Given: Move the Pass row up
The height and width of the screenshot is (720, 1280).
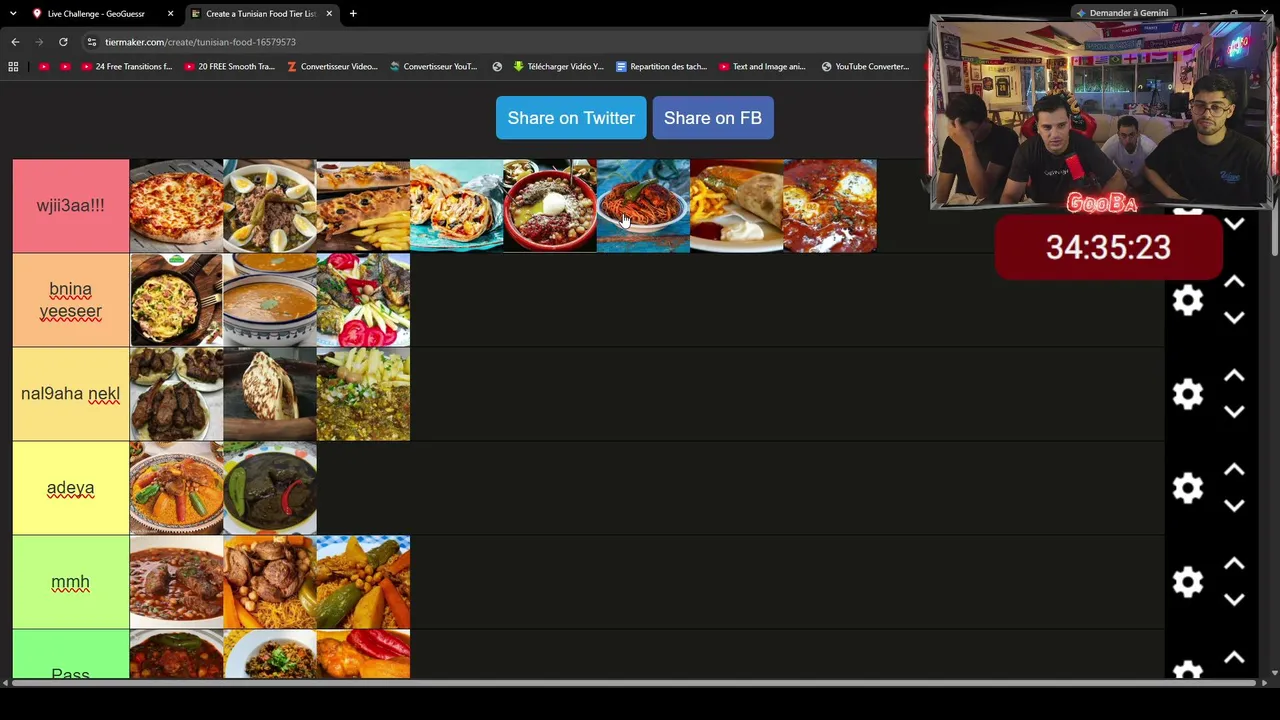Looking at the screenshot, I should pos(1234,658).
